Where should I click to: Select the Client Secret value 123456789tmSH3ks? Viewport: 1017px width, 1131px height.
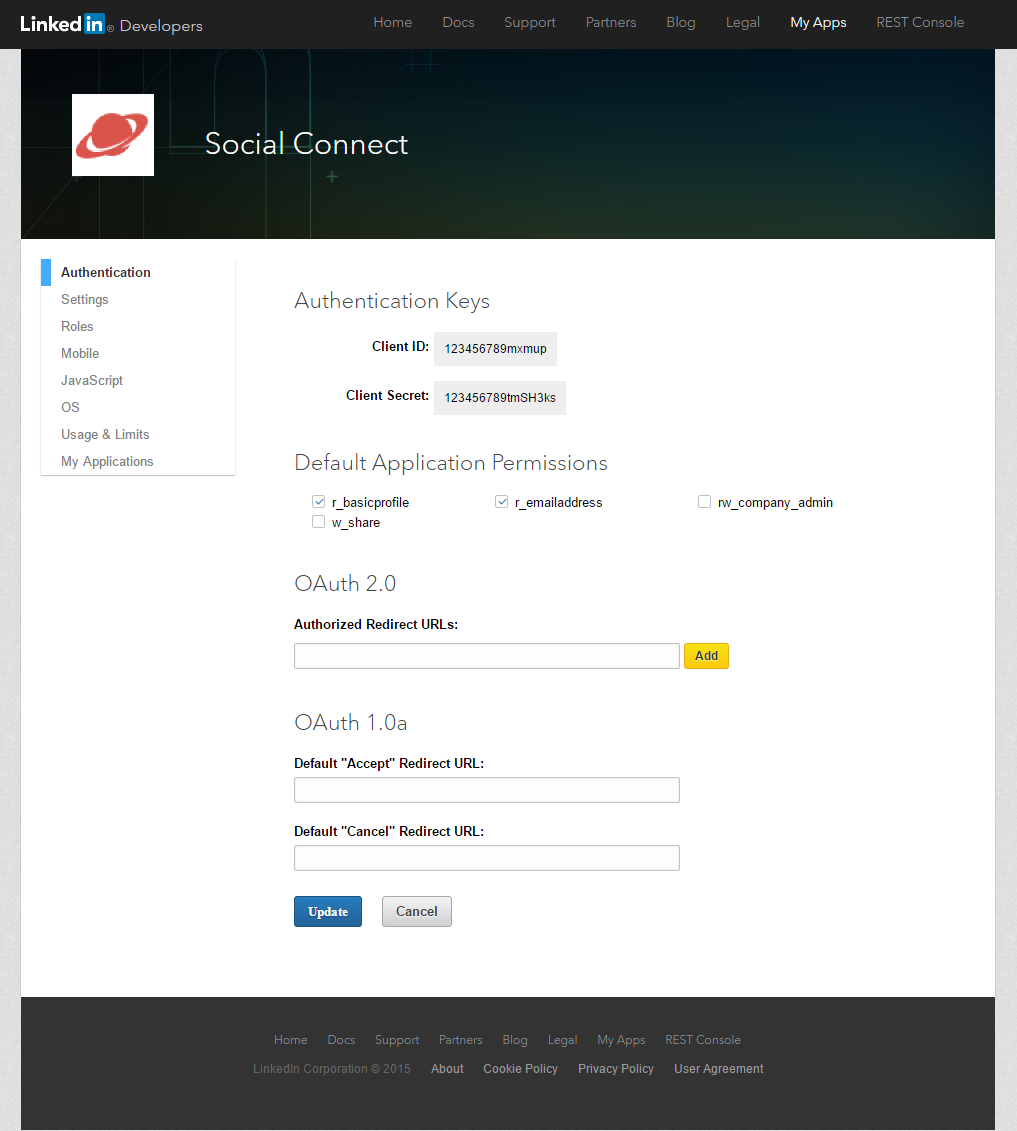click(500, 397)
